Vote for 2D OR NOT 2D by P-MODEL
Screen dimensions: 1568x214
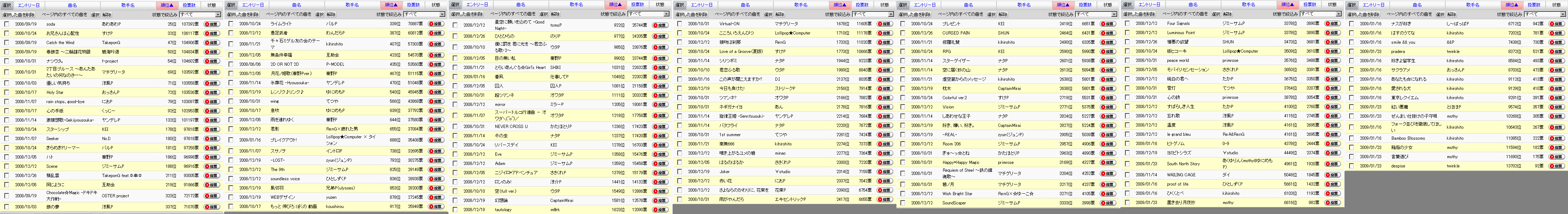pos(436,64)
